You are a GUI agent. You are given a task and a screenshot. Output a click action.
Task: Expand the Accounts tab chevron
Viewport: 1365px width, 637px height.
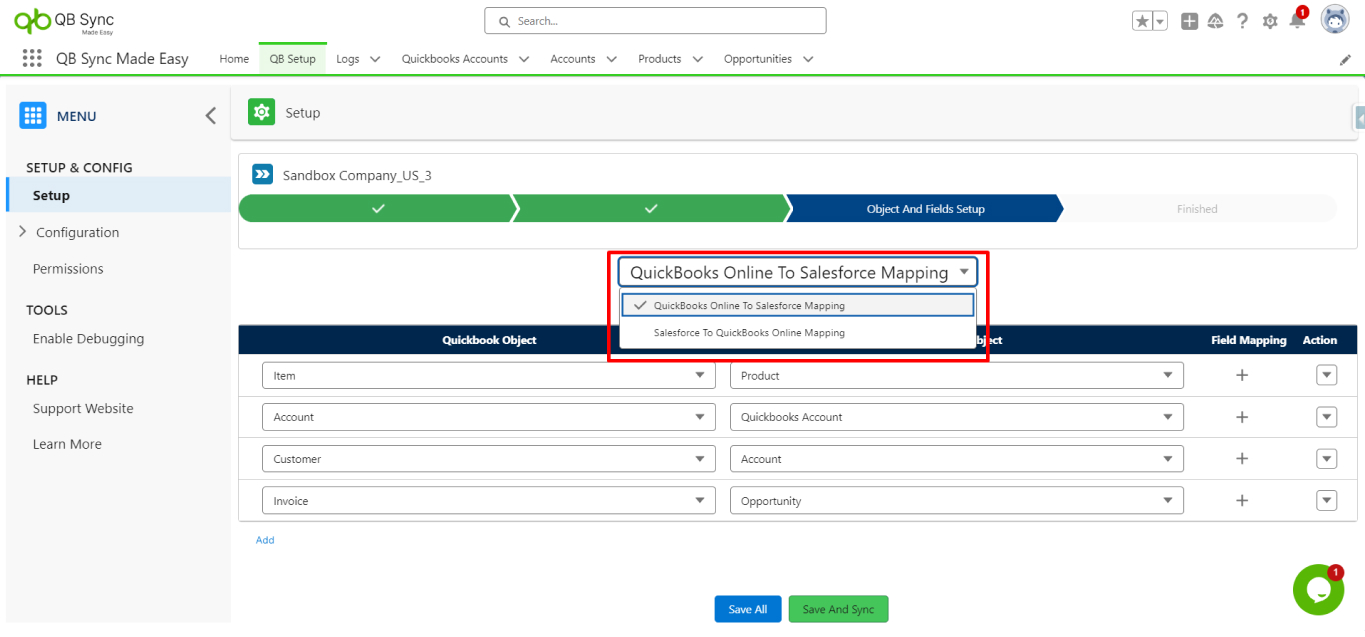tap(611, 59)
